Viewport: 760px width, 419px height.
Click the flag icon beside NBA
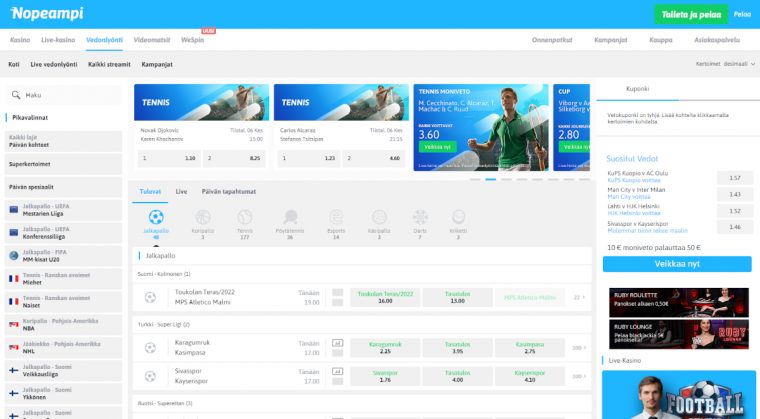(x=14, y=324)
